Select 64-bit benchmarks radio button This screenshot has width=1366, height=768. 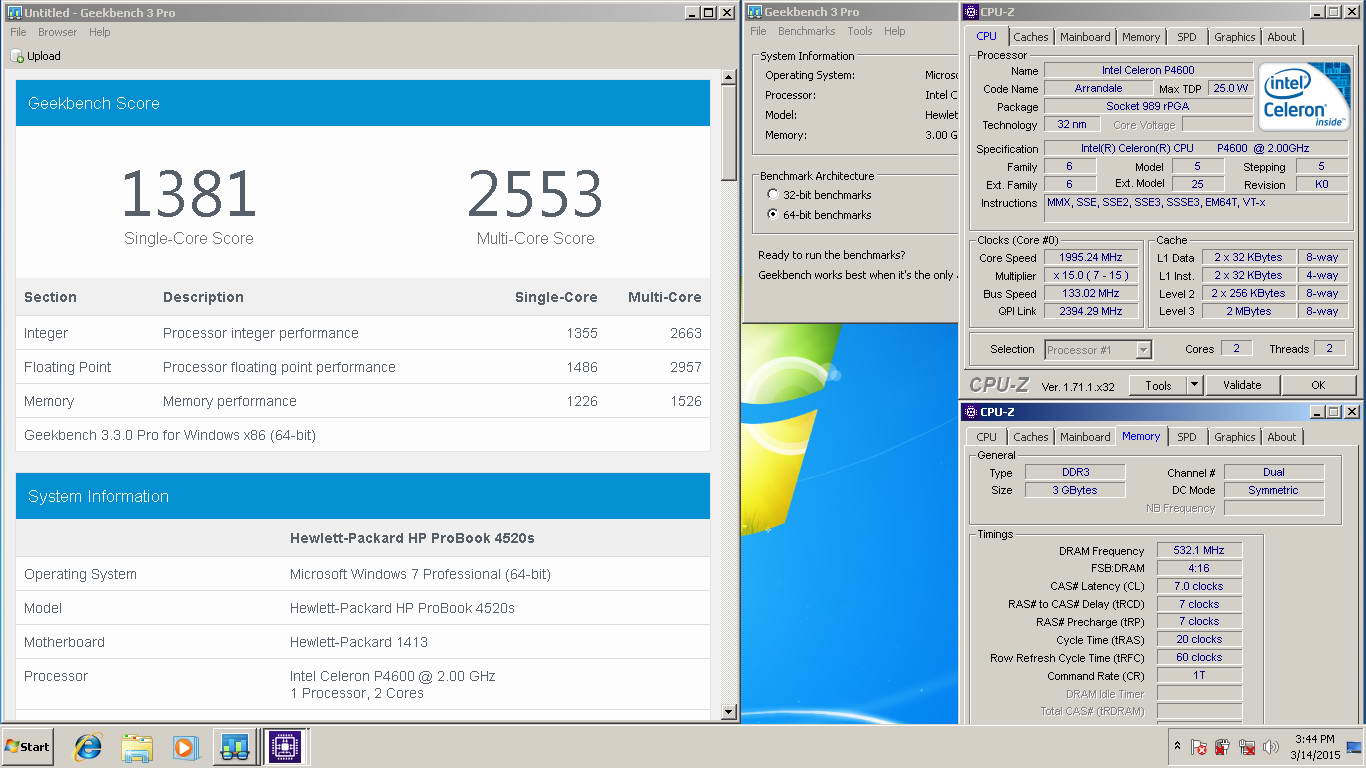pos(772,215)
